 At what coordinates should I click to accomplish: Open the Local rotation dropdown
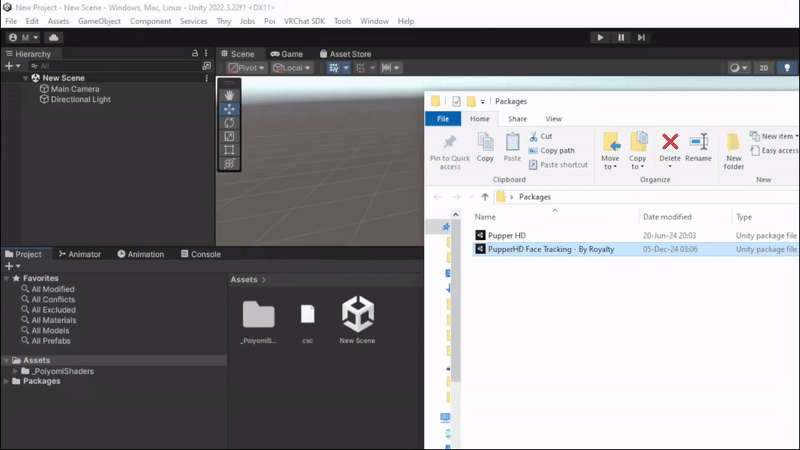pos(291,68)
